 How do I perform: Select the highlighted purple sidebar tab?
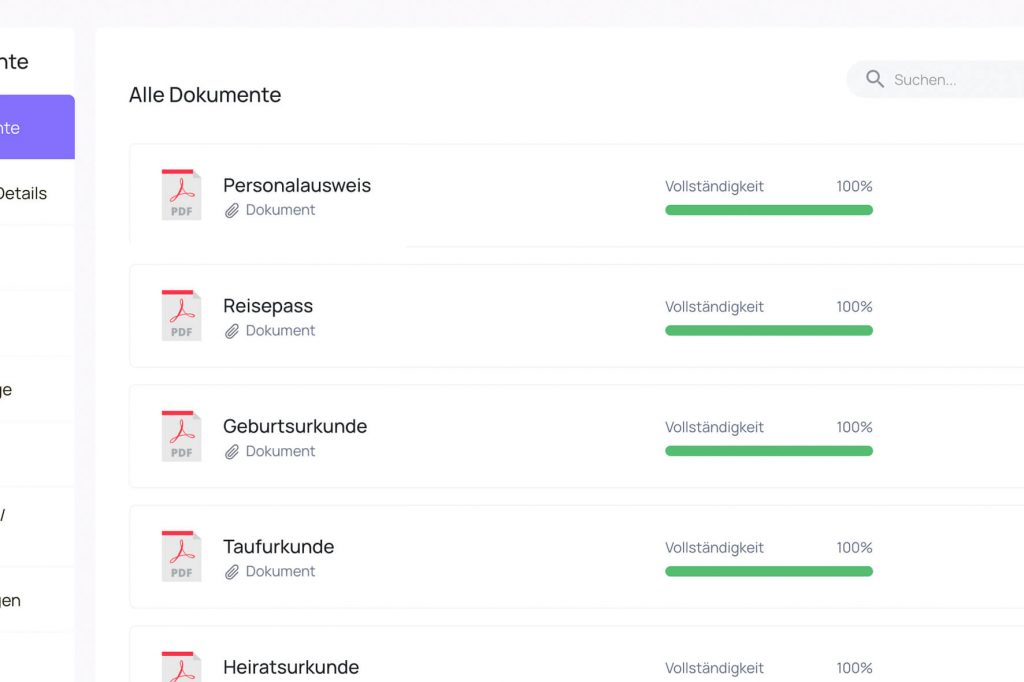pyautogui.click(x=36, y=127)
